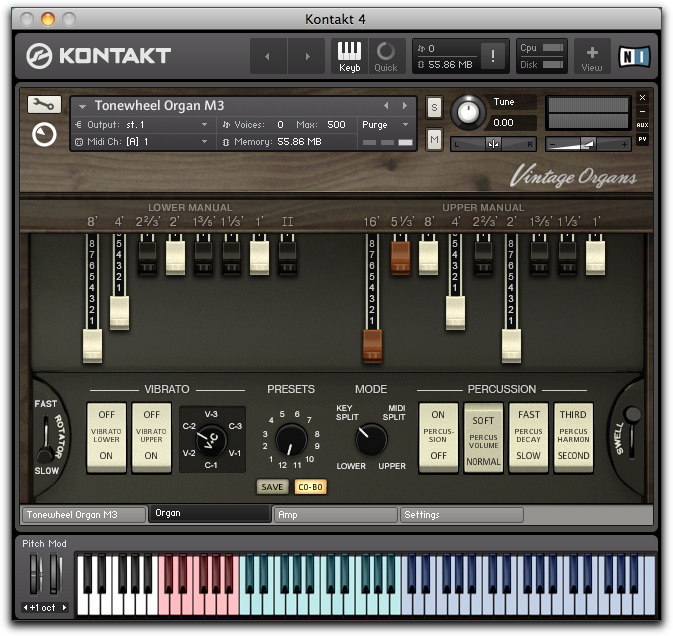Viewport: 673px width, 636px height.
Task: Load next preset for Tonewheel Organ M3
Action: (405, 105)
